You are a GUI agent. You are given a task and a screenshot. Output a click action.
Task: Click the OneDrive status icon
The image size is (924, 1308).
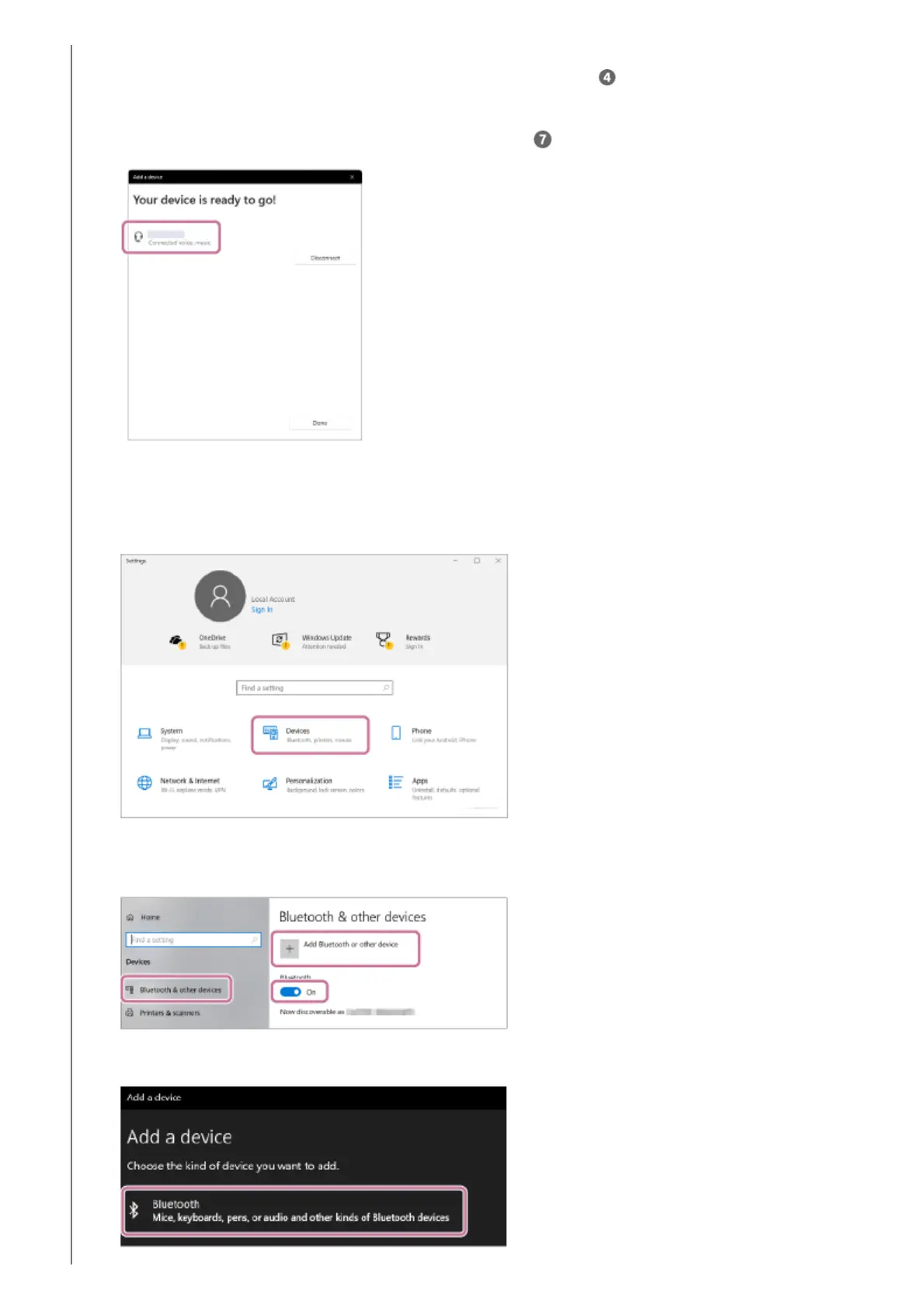click(x=177, y=641)
